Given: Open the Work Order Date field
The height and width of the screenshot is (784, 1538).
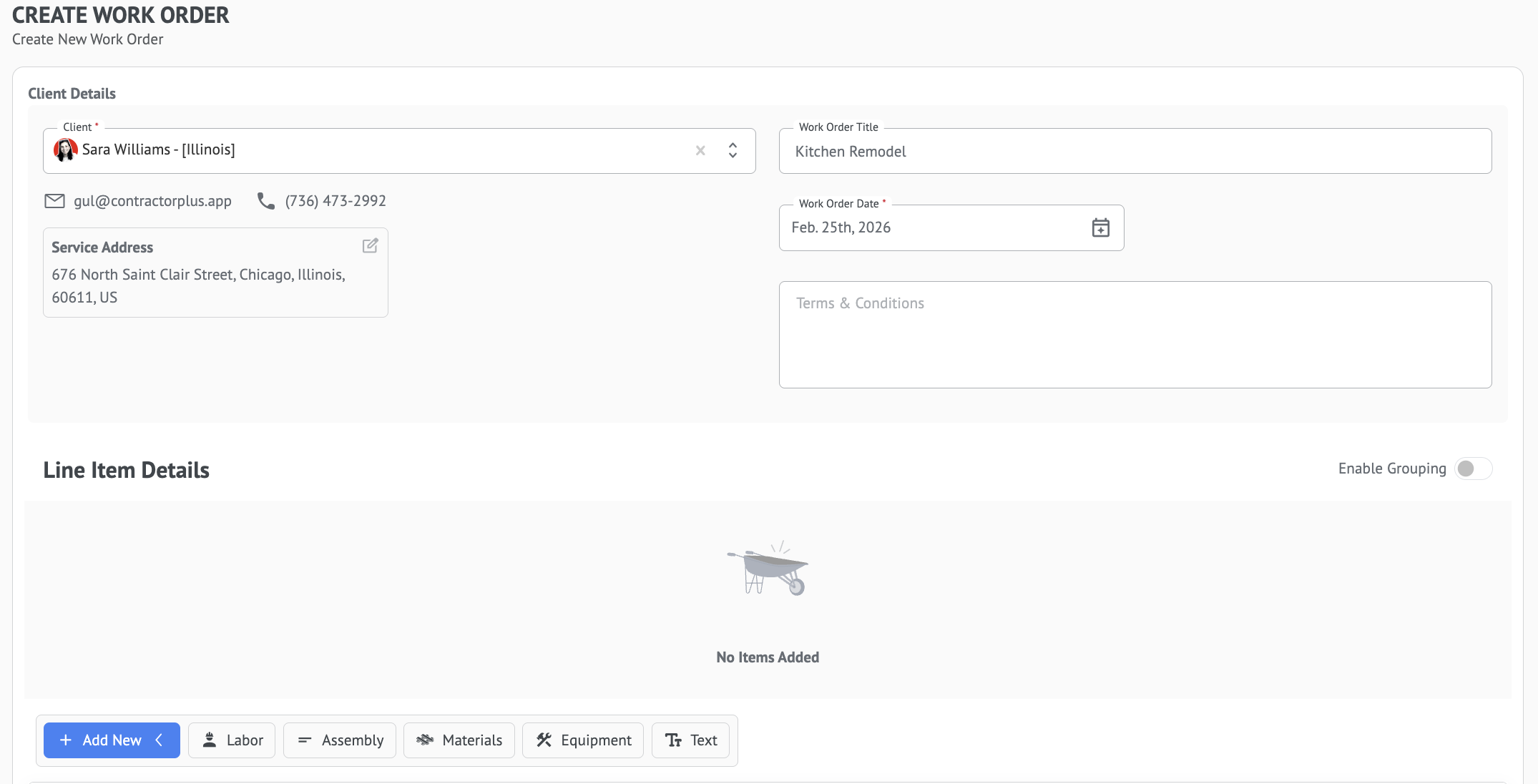Looking at the screenshot, I should [930, 227].
